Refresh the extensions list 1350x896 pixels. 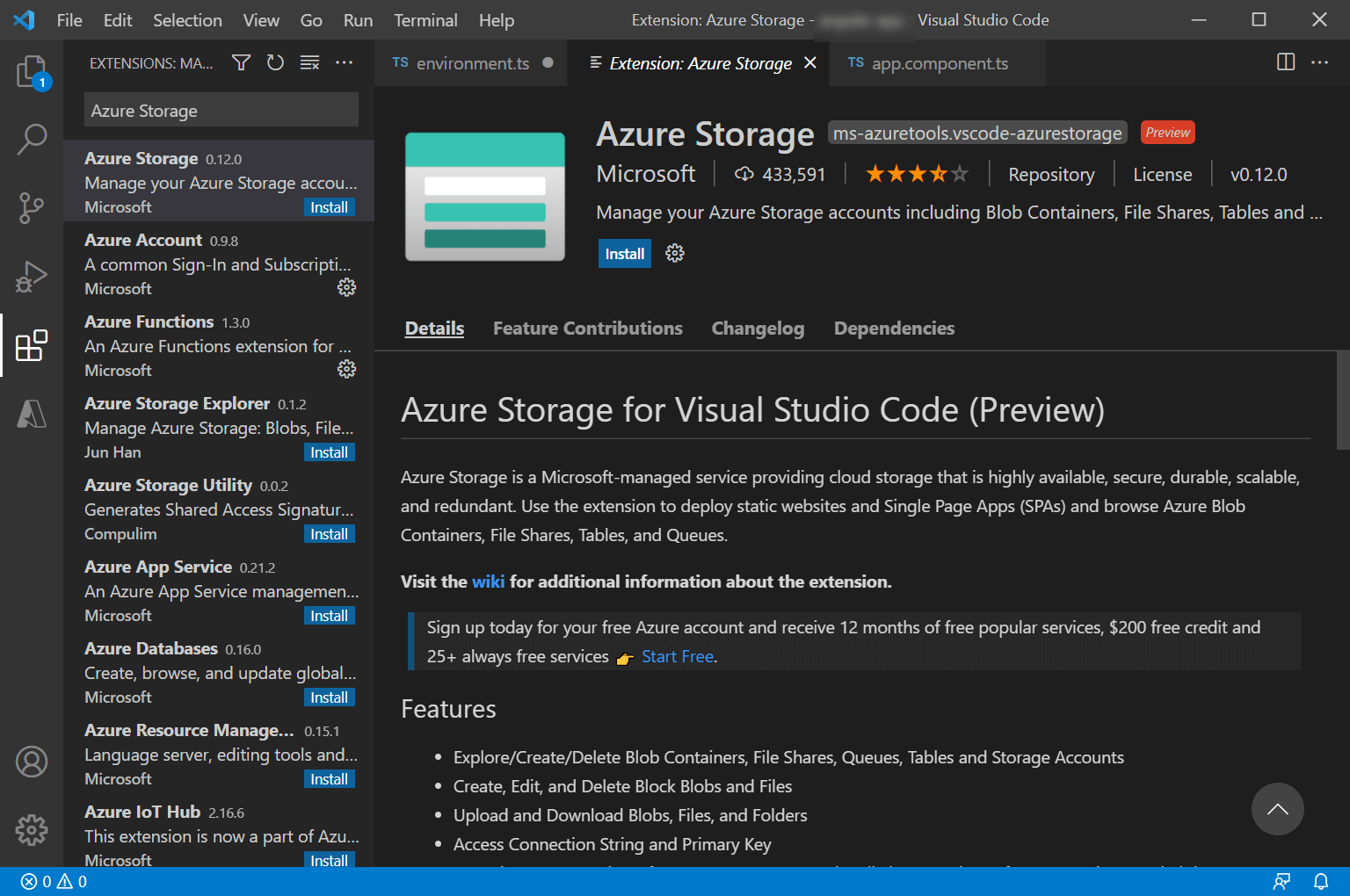tap(275, 62)
